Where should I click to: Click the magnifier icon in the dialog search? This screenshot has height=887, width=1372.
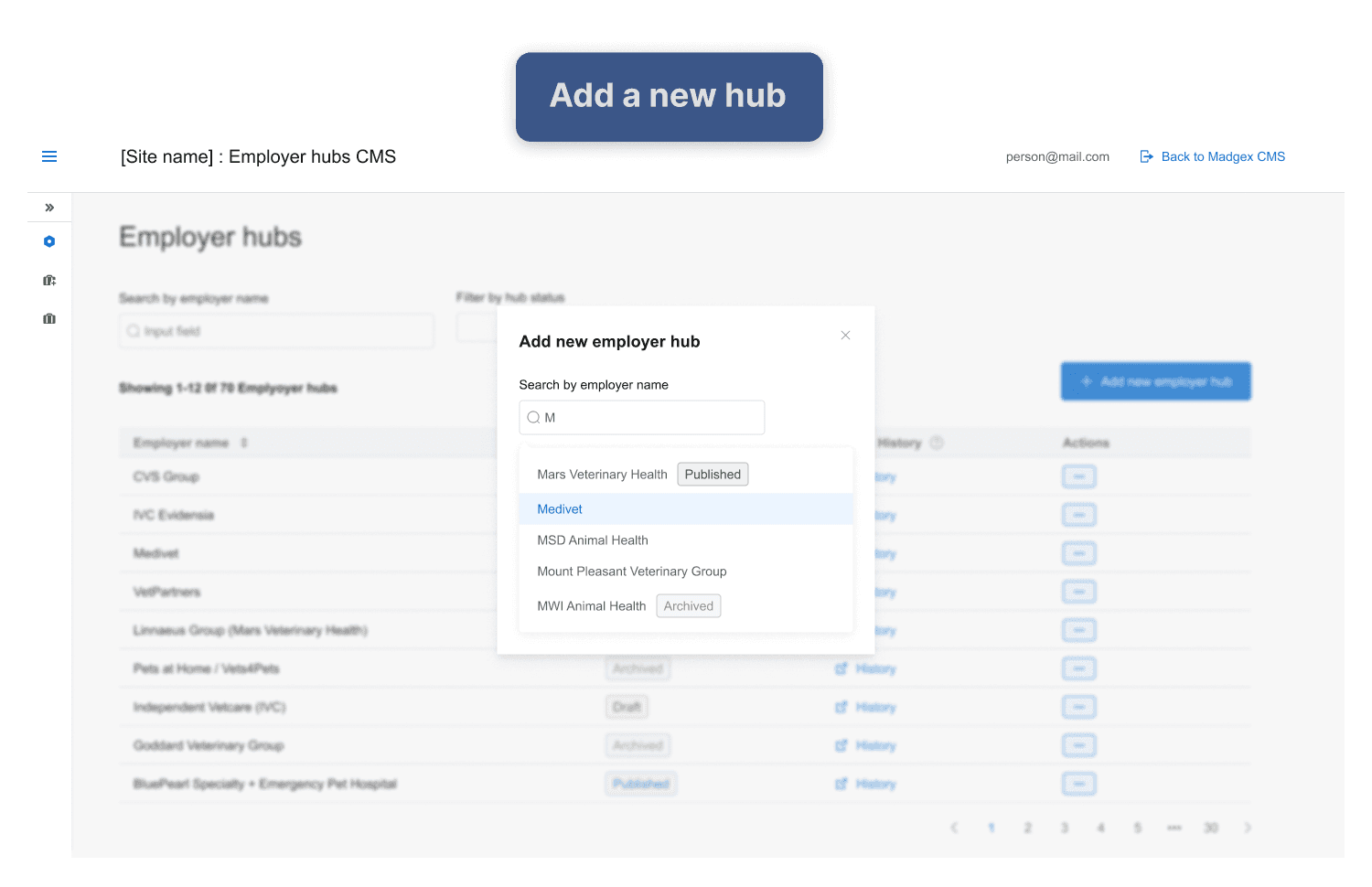point(533,417)
